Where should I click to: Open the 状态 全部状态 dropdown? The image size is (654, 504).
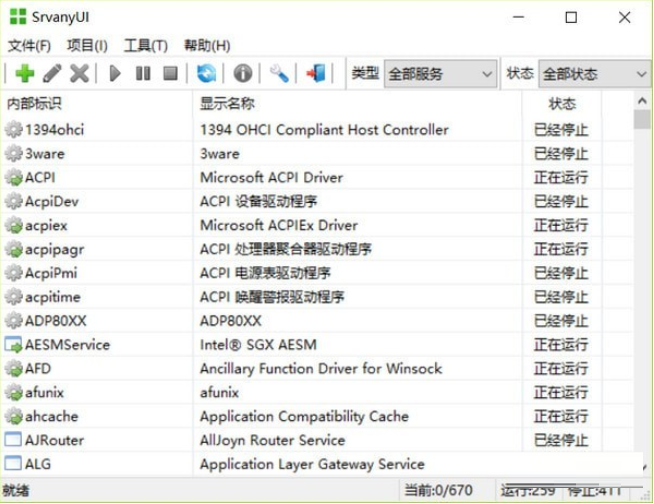(595, 74)
